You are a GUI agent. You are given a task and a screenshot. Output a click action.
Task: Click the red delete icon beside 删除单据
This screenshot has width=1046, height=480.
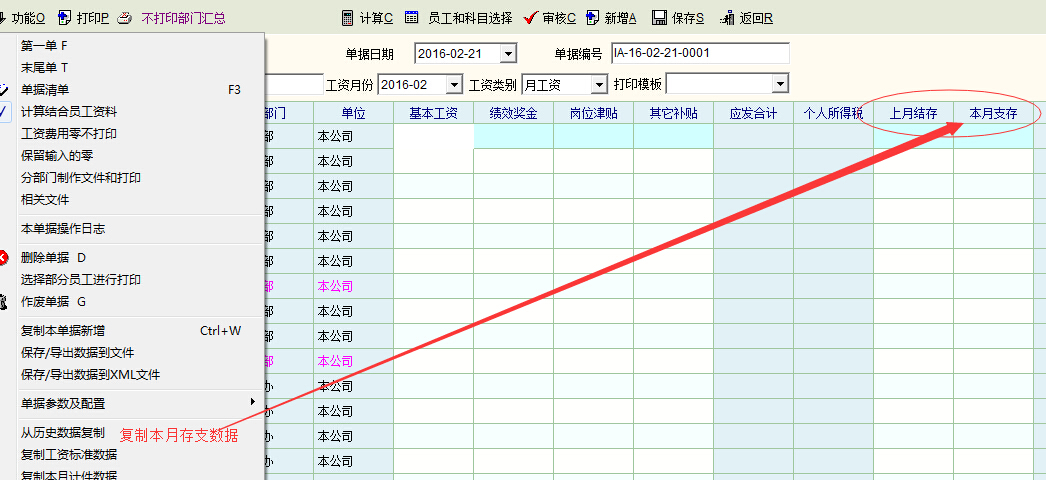[x=4, y=257]
